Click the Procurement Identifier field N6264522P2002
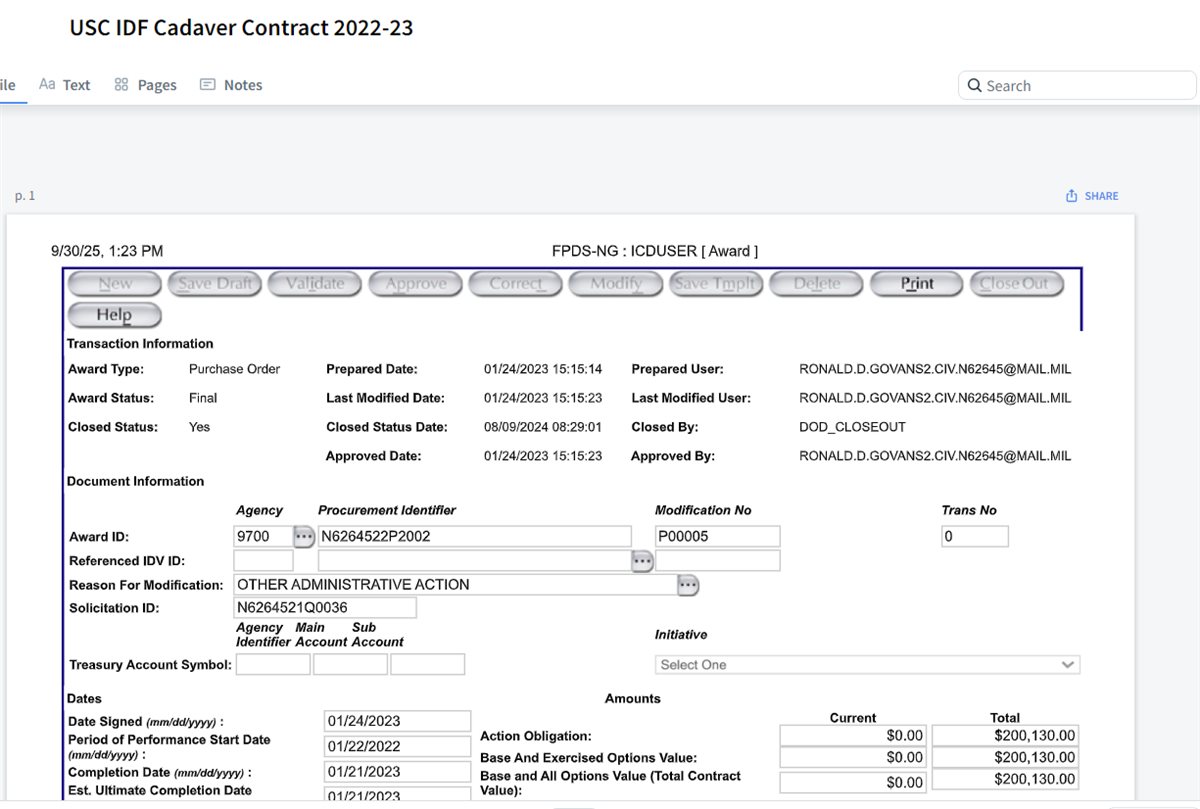This screenshot has width=1200, height=809. (x=474, y=537)
